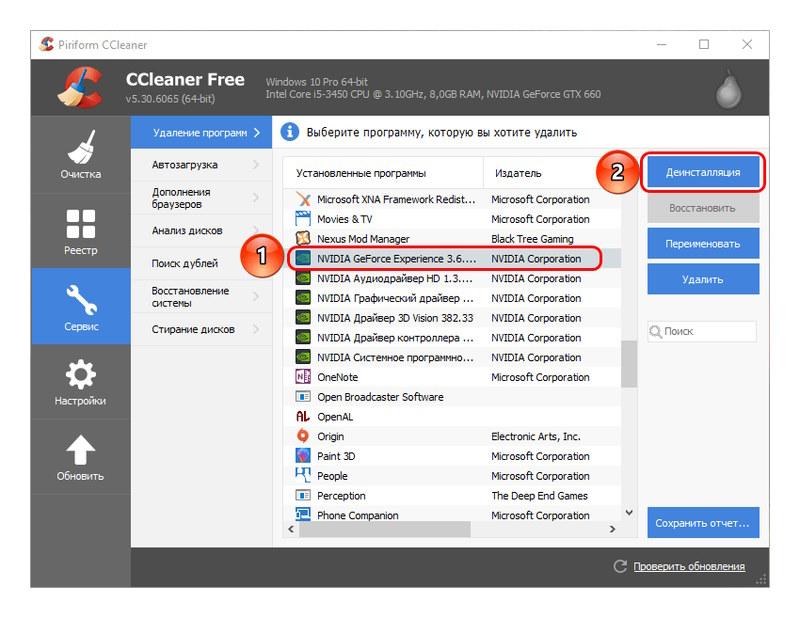This screenshot has width=800, height=618.
Task: Click the Переименовать button
Action: pyautogui.click(x=703, y=244)
